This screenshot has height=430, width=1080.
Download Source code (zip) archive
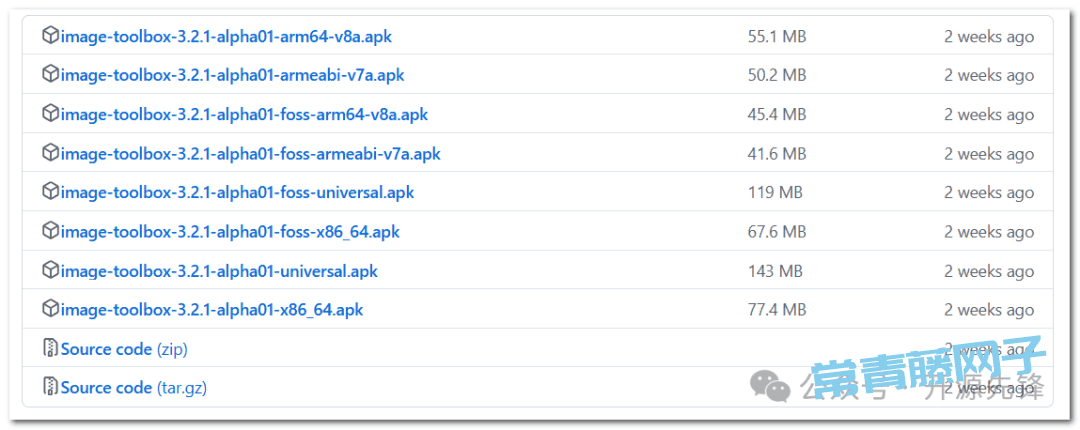point(124,349)
